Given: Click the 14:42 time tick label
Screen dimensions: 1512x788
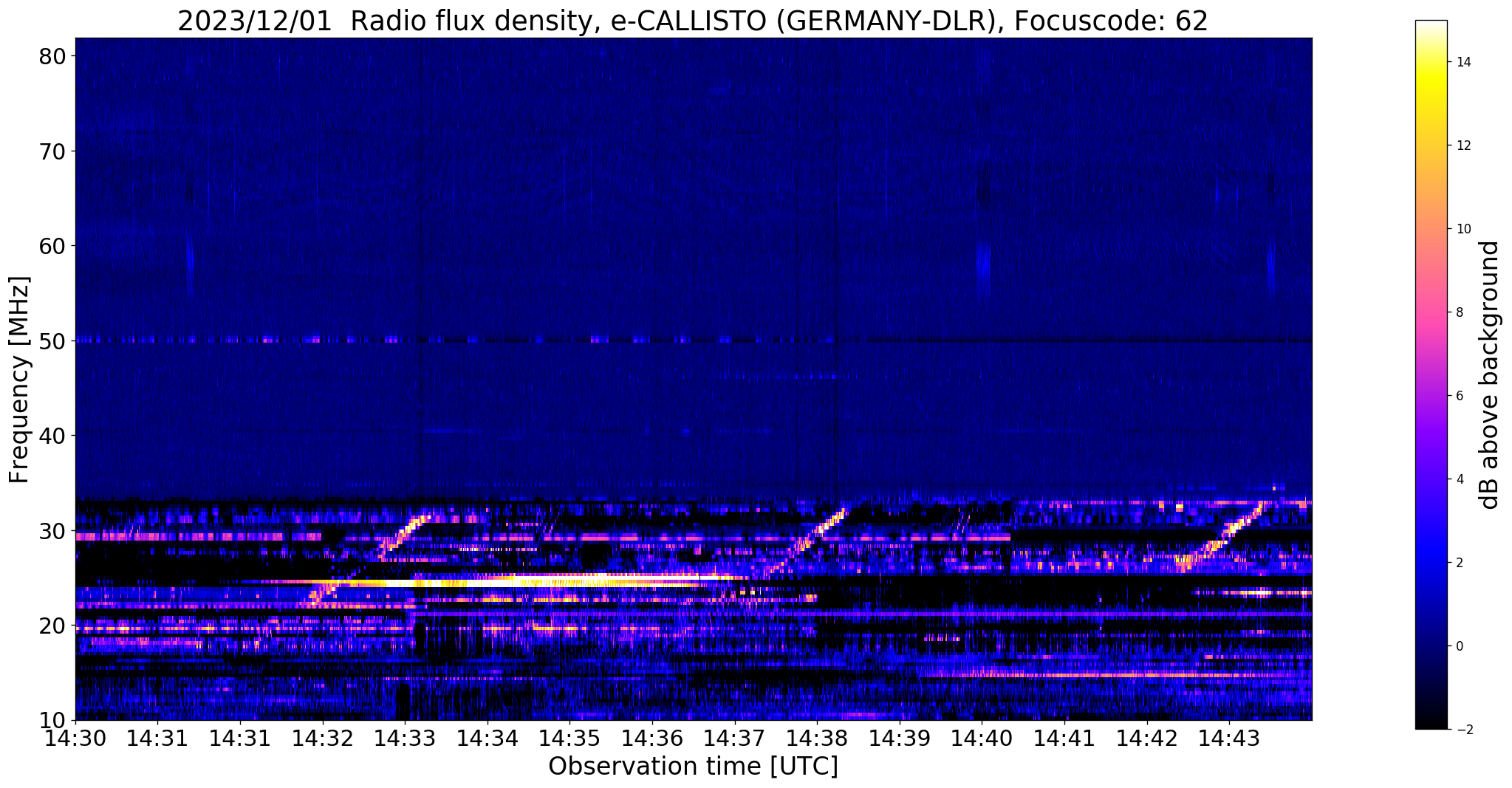Looking at the screenshot, I should tap(1147, 739).
